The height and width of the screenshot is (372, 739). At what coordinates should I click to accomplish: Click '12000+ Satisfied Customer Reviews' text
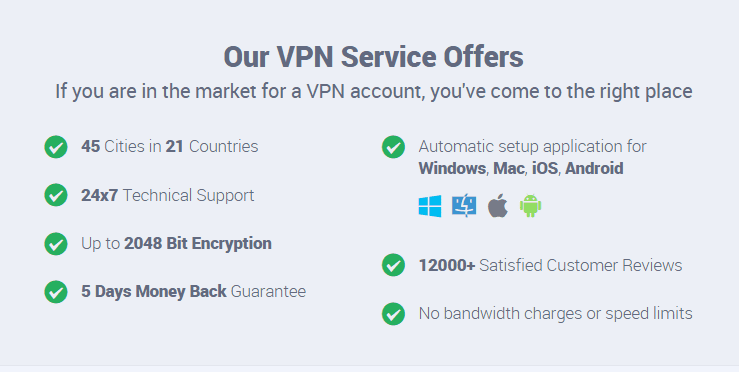click(x=550, y=265)
